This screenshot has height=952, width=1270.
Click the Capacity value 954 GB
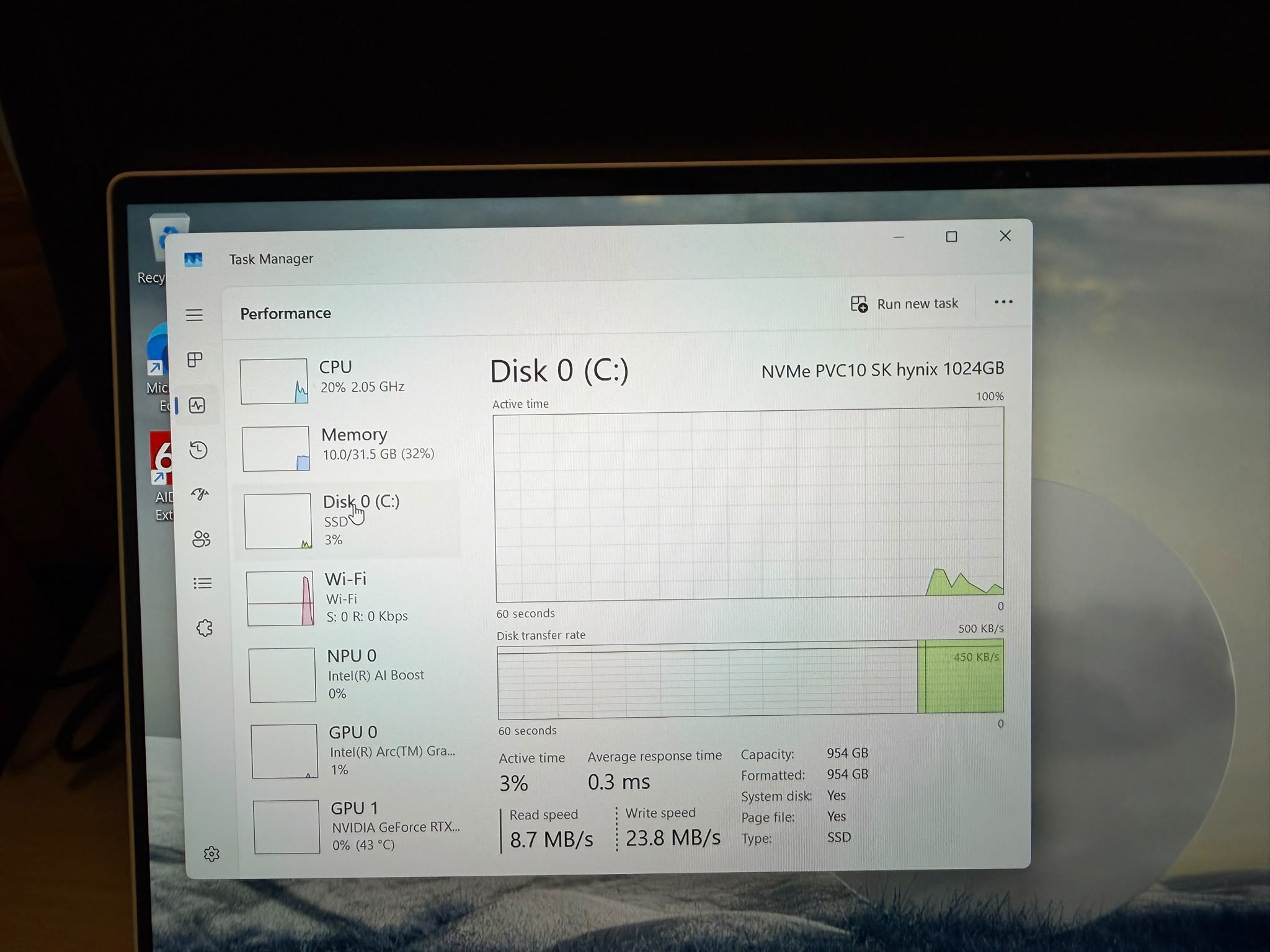(848, 753)
